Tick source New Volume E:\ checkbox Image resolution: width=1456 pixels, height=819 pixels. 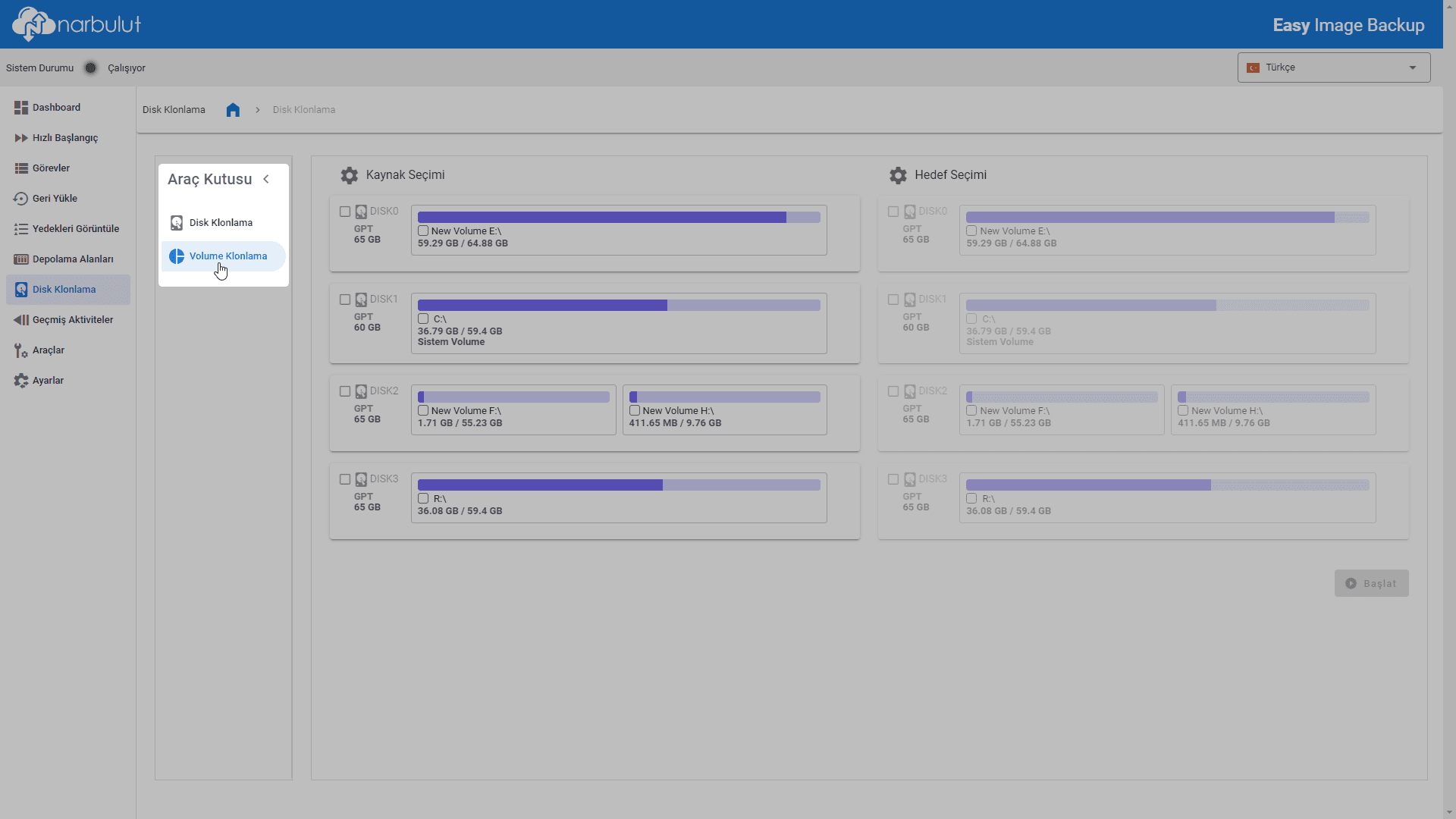[423, 231]
